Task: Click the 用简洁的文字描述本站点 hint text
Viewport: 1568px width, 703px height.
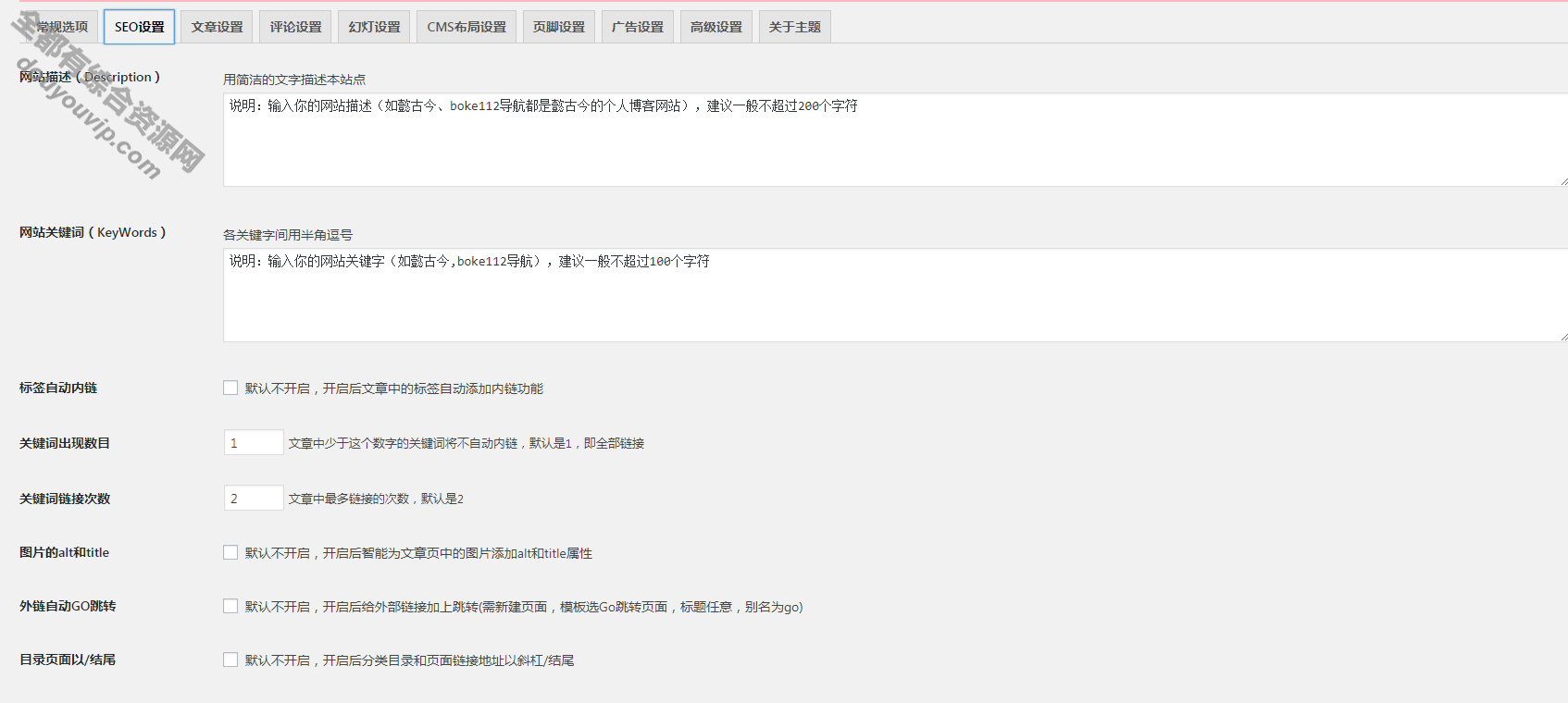Action: [294, 80]
